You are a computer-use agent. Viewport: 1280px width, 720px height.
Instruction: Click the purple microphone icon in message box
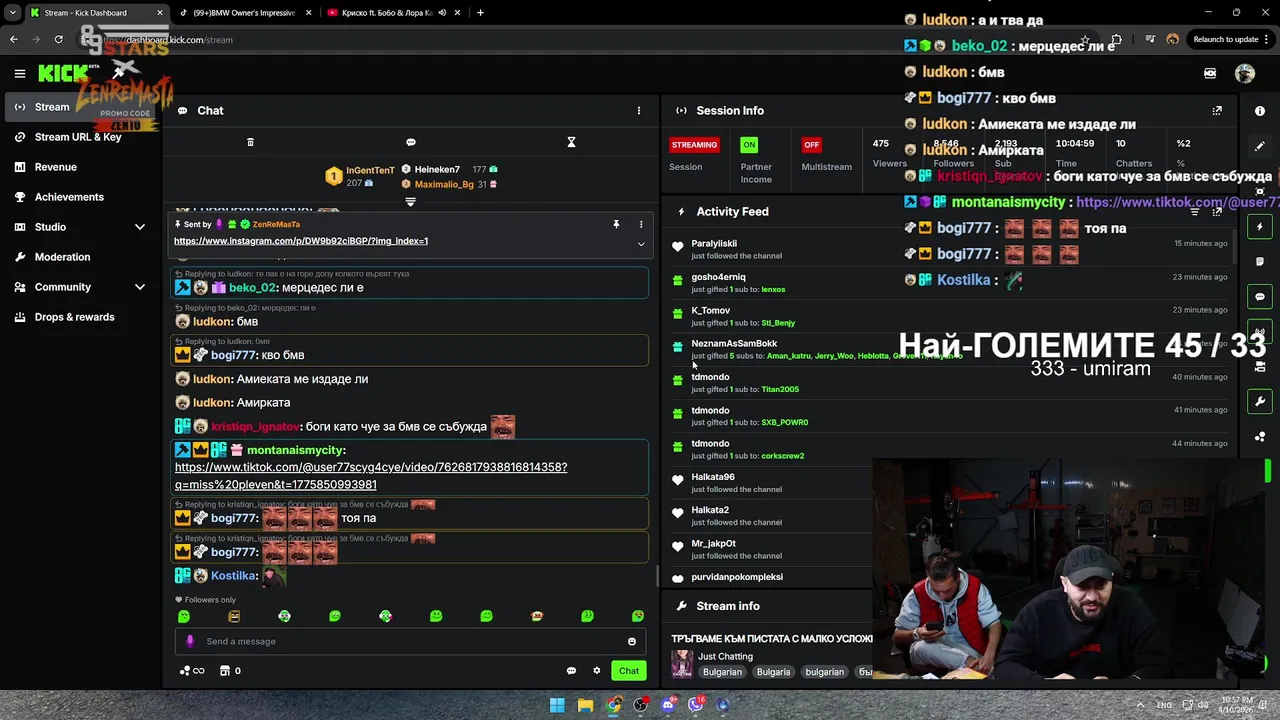point(190,642)
